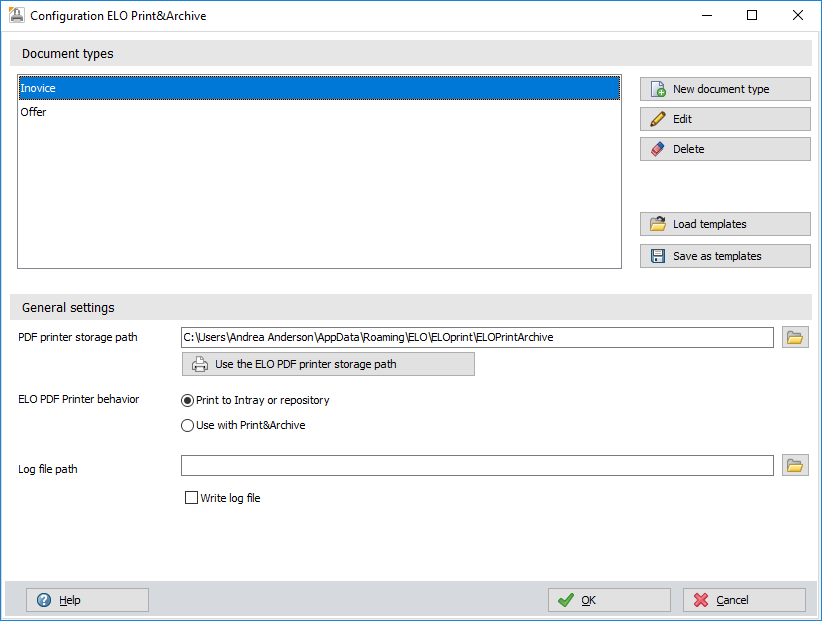Screen dimensions: 822x621
Task: Open the Load templates button
Action: [x=725, y=224]
